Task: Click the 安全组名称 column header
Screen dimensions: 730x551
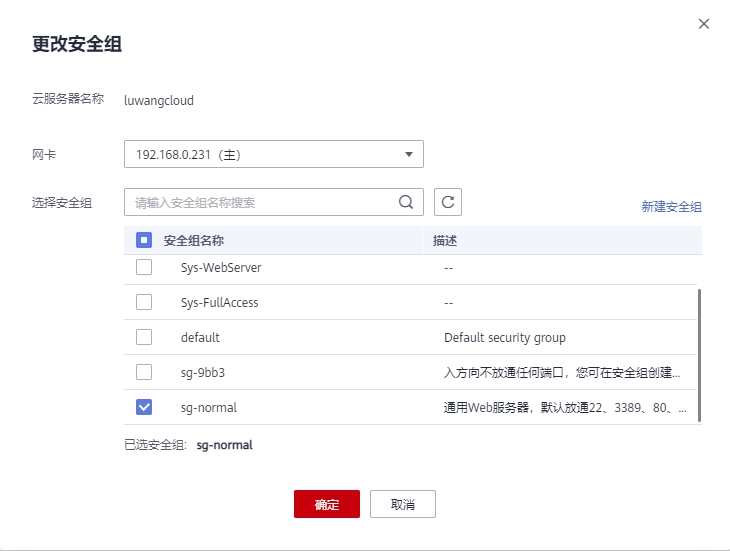Action: pyautogui.click(x=193, y=241)
